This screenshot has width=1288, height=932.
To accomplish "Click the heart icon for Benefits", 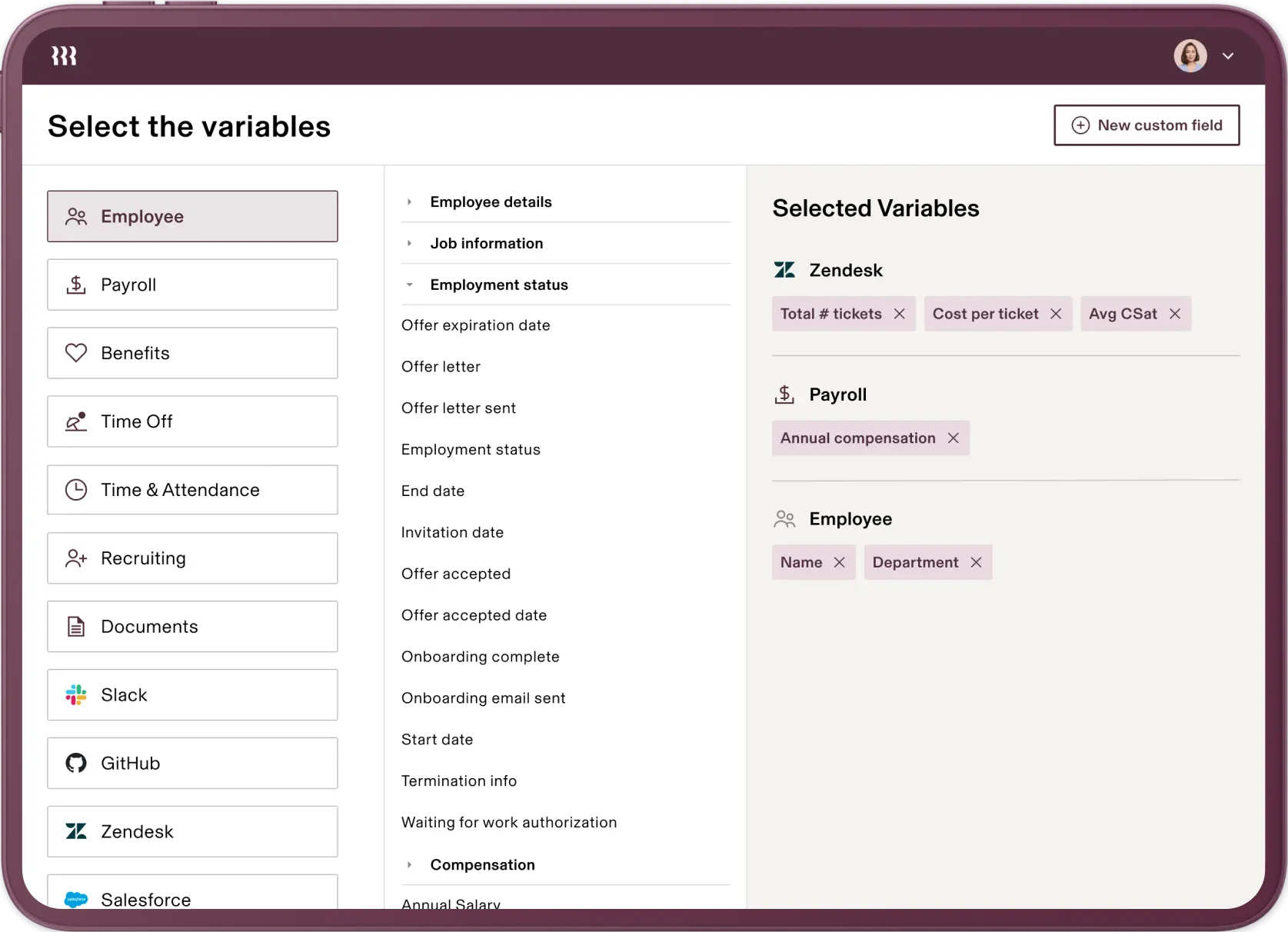I will tap(76, 353).
